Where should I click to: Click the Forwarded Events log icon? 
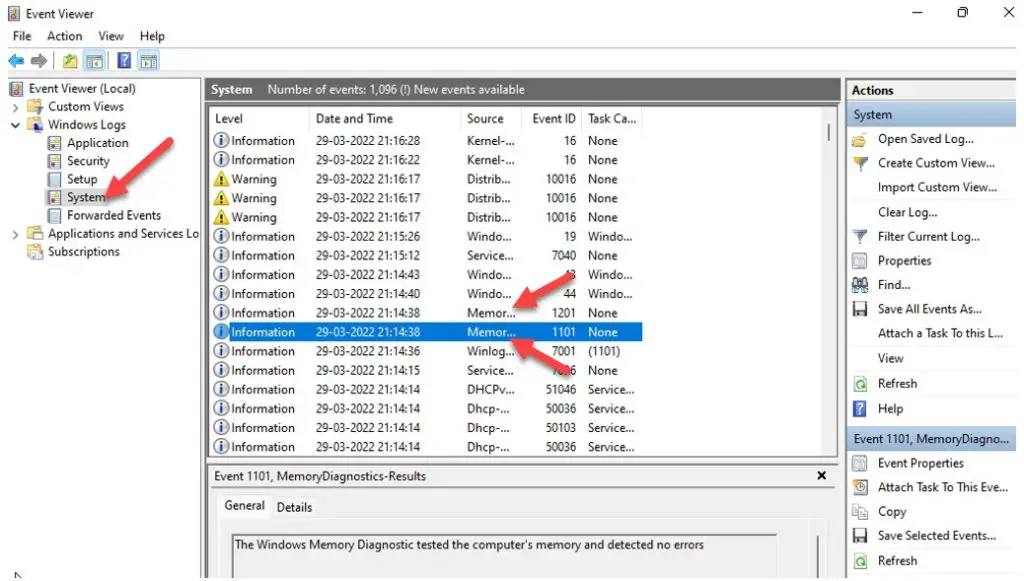point(55,215)
